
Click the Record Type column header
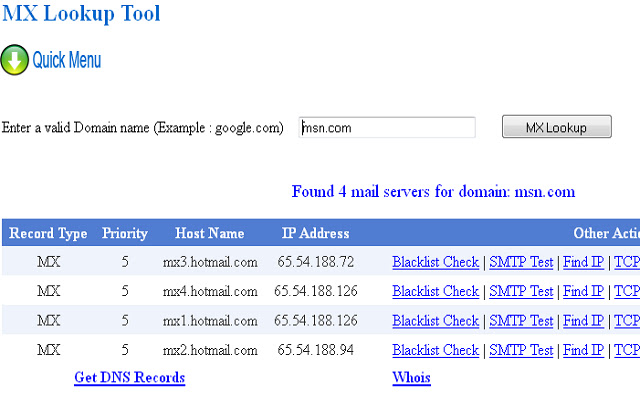pos(48,233)
